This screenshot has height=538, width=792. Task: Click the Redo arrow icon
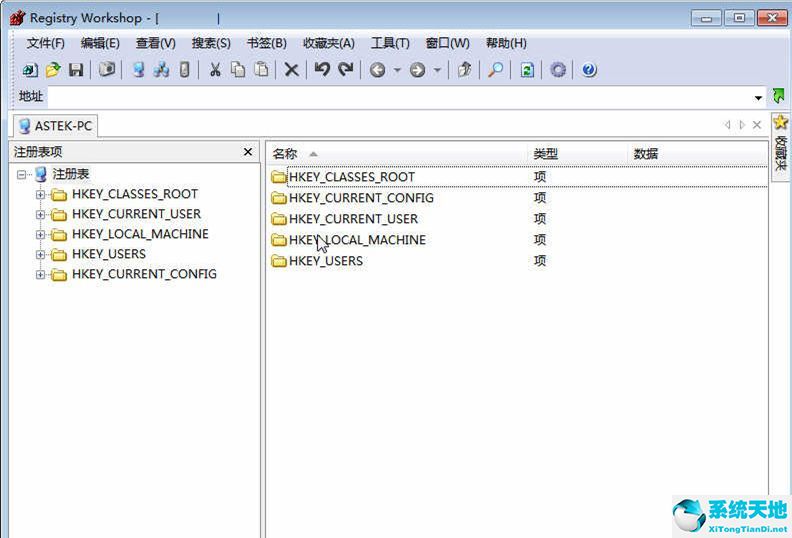346,70
